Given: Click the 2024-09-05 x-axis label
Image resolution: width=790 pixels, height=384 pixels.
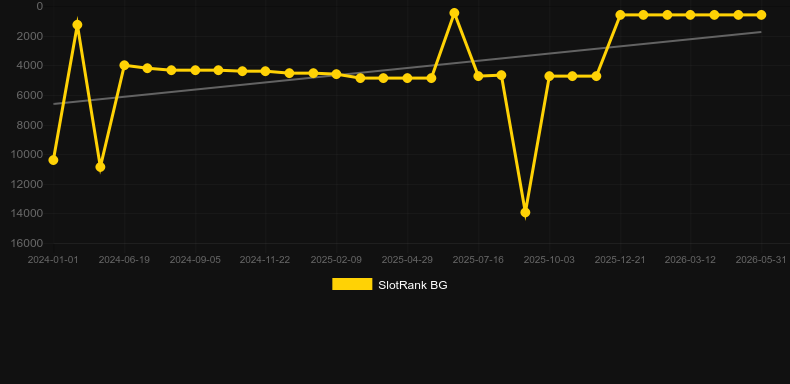Looking at the screenshot, I should pos(195,260).
